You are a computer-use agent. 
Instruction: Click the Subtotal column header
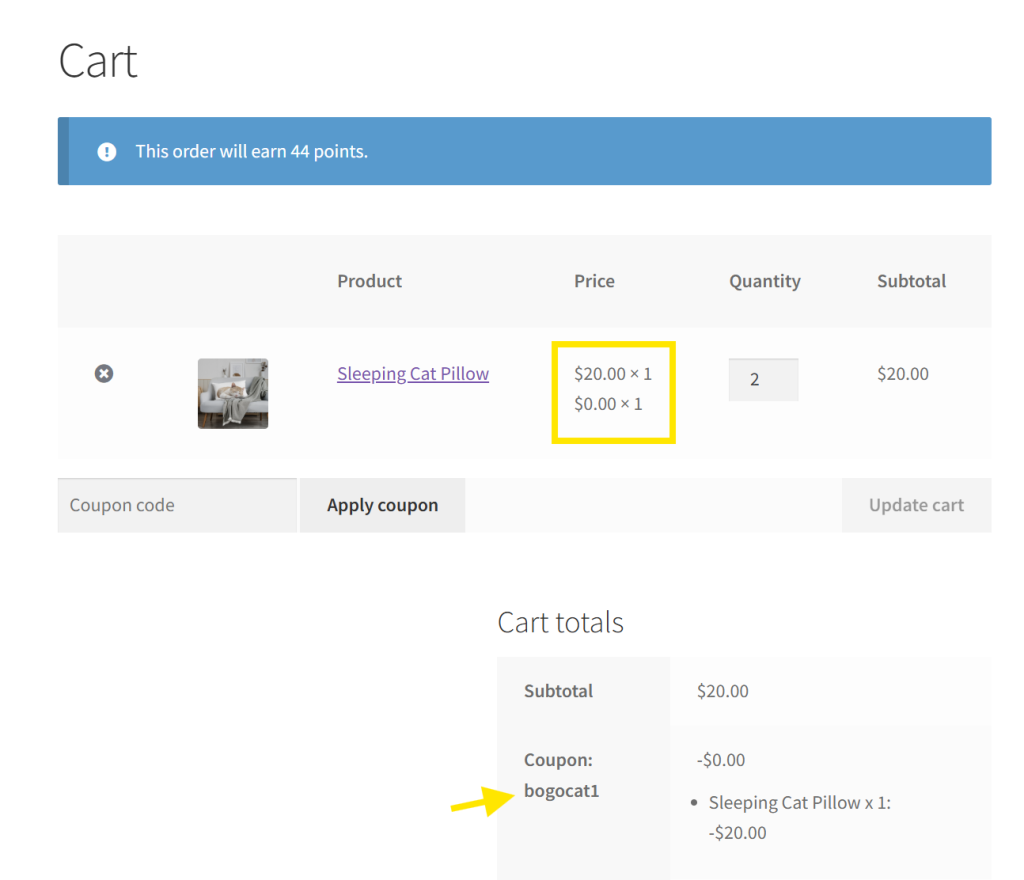[x=911, y=281]
